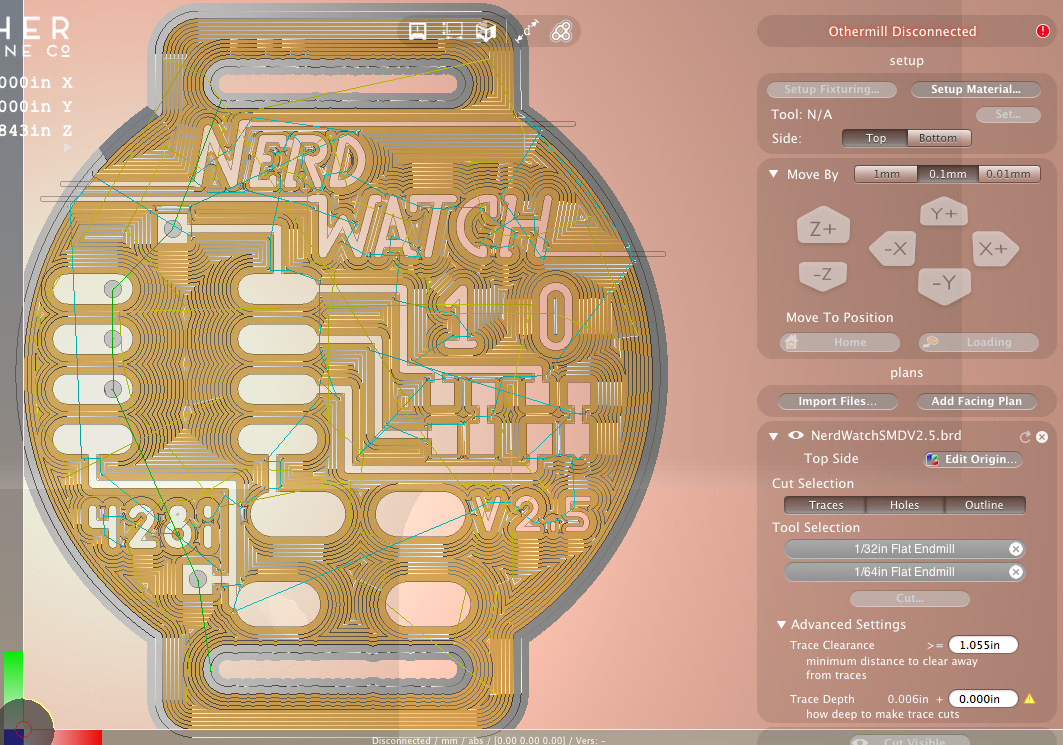Click the Othermill Disconnected status bar
Image resolution: width=1063 pixels, height=745 pixels.
tap(906, 31)
